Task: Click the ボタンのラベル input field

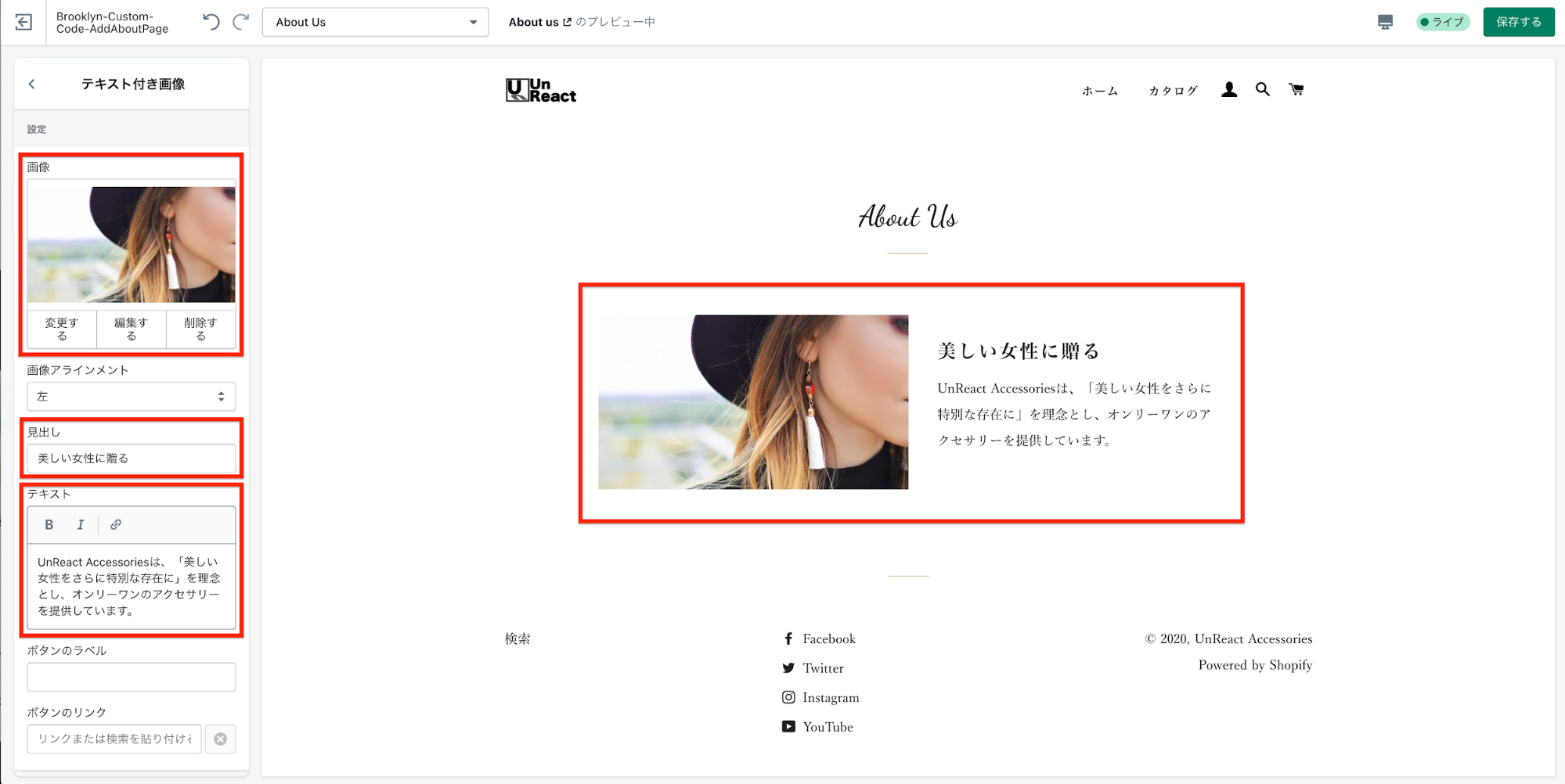Action: (131, 677)
